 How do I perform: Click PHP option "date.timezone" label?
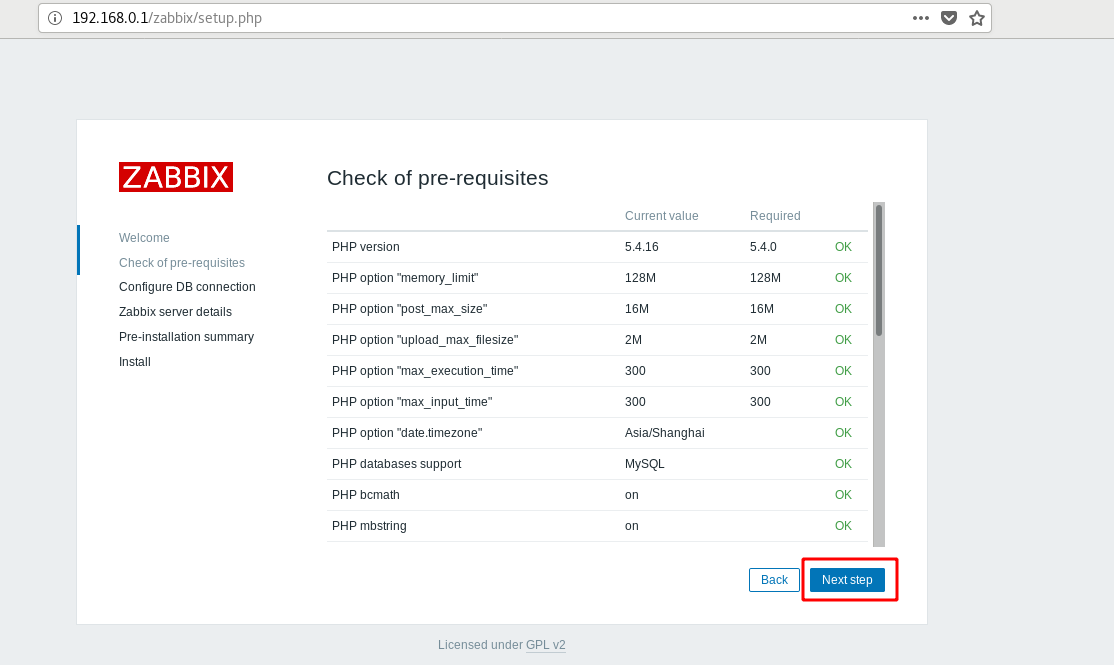pos(407,433)
